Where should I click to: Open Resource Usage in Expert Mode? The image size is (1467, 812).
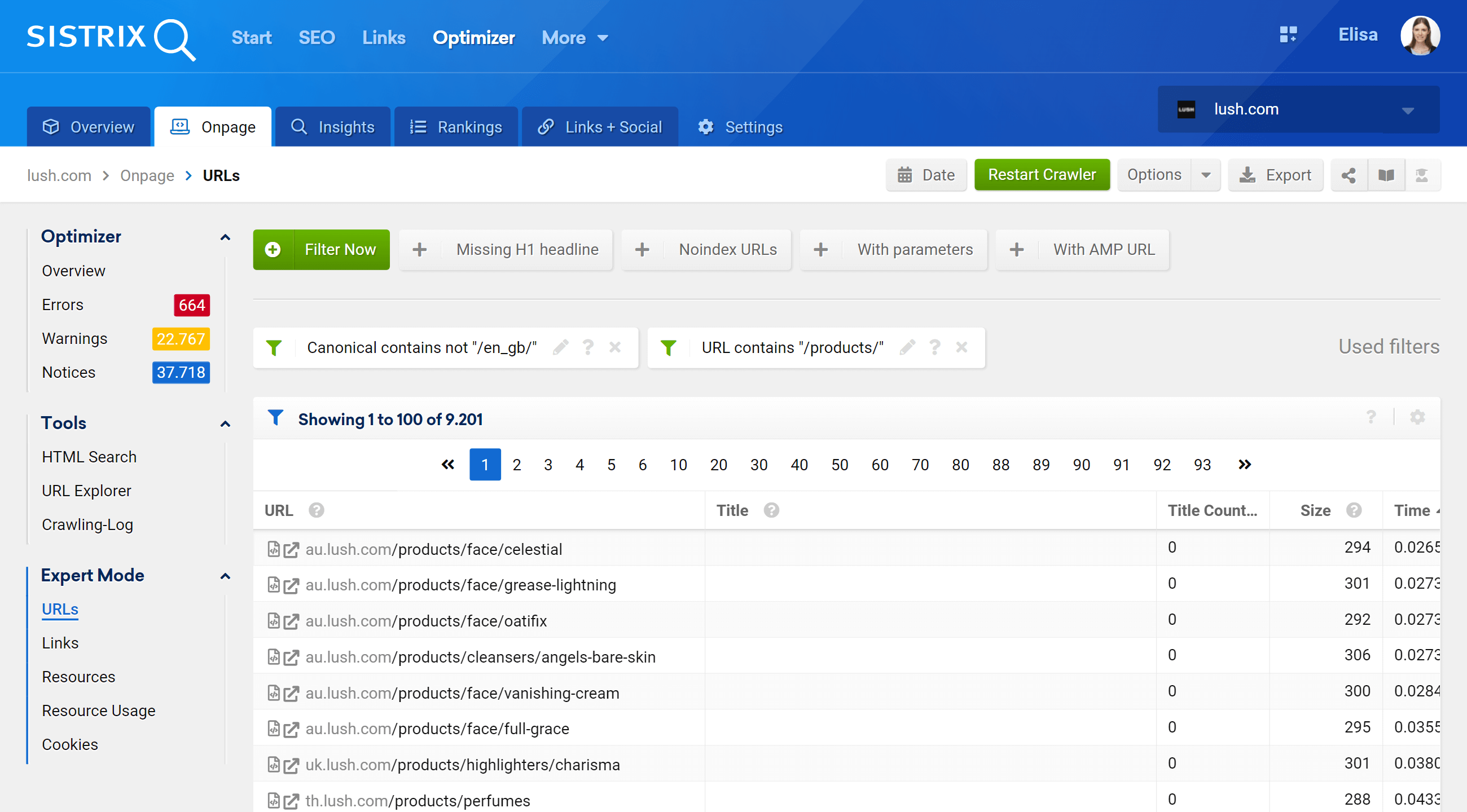(99, 710)
